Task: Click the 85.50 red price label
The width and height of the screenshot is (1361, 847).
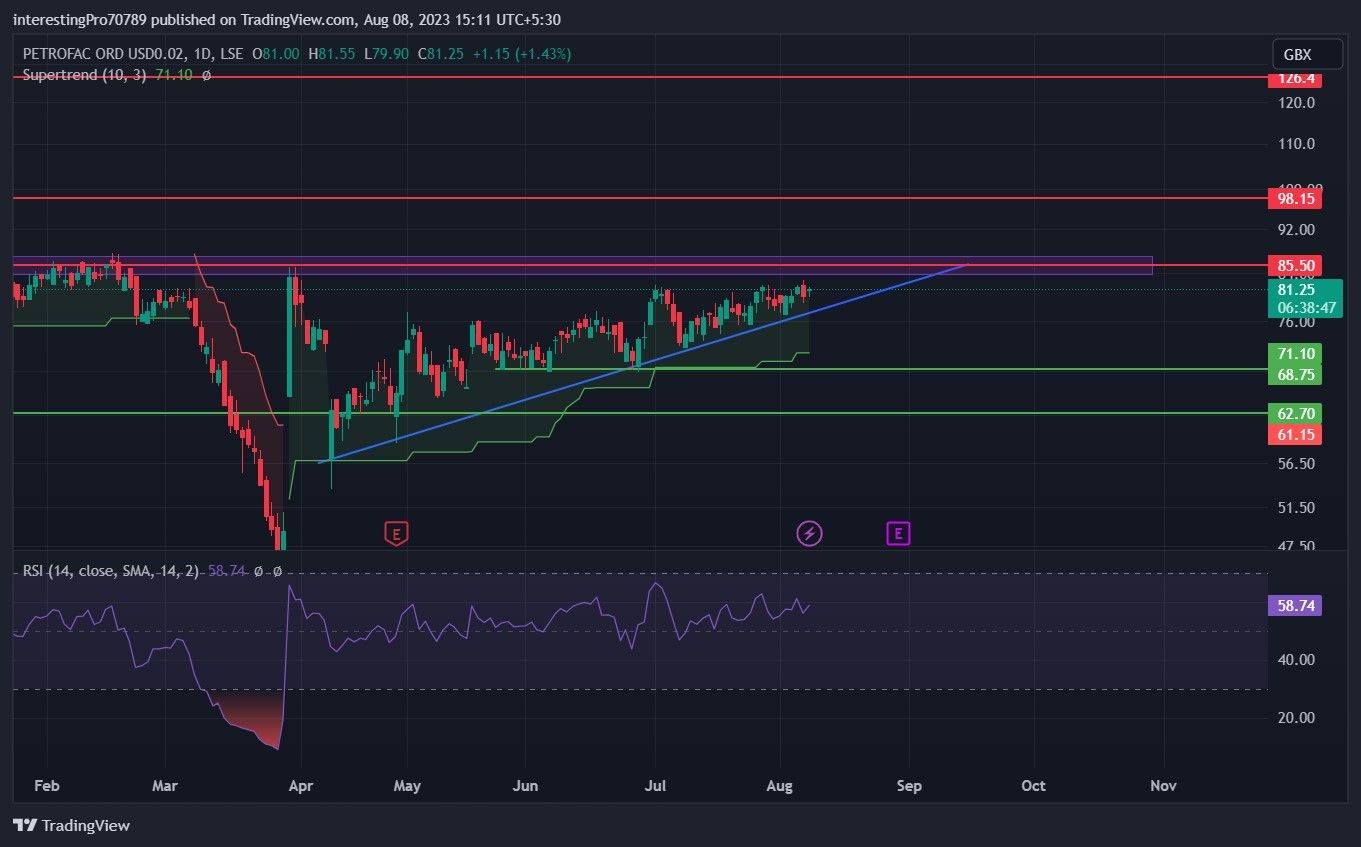Action: click(1294, 266)
